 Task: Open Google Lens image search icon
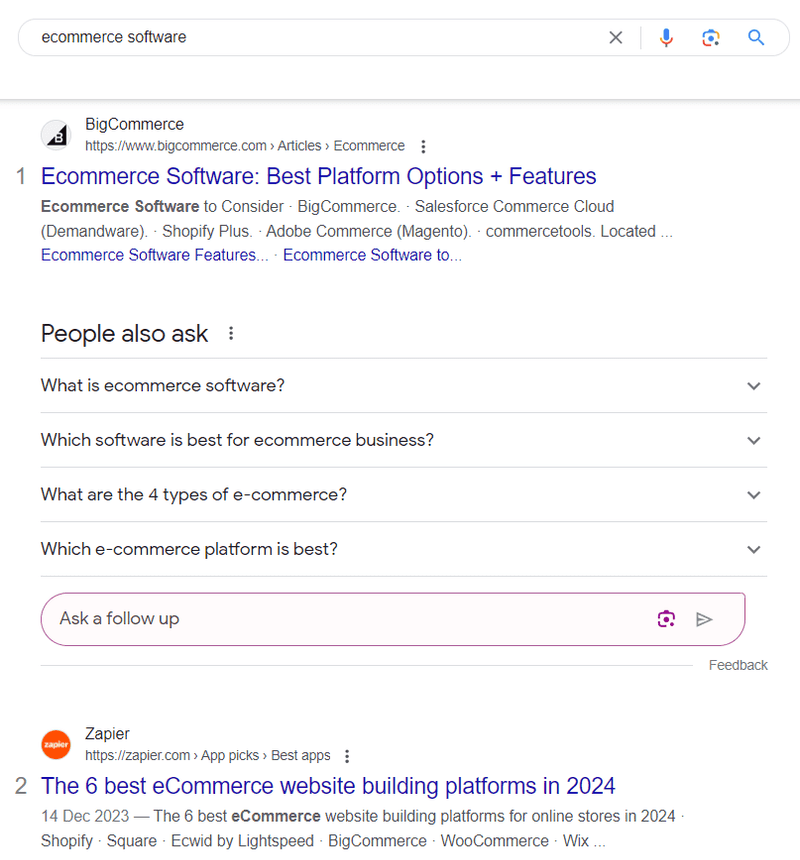tap(711, 37)
